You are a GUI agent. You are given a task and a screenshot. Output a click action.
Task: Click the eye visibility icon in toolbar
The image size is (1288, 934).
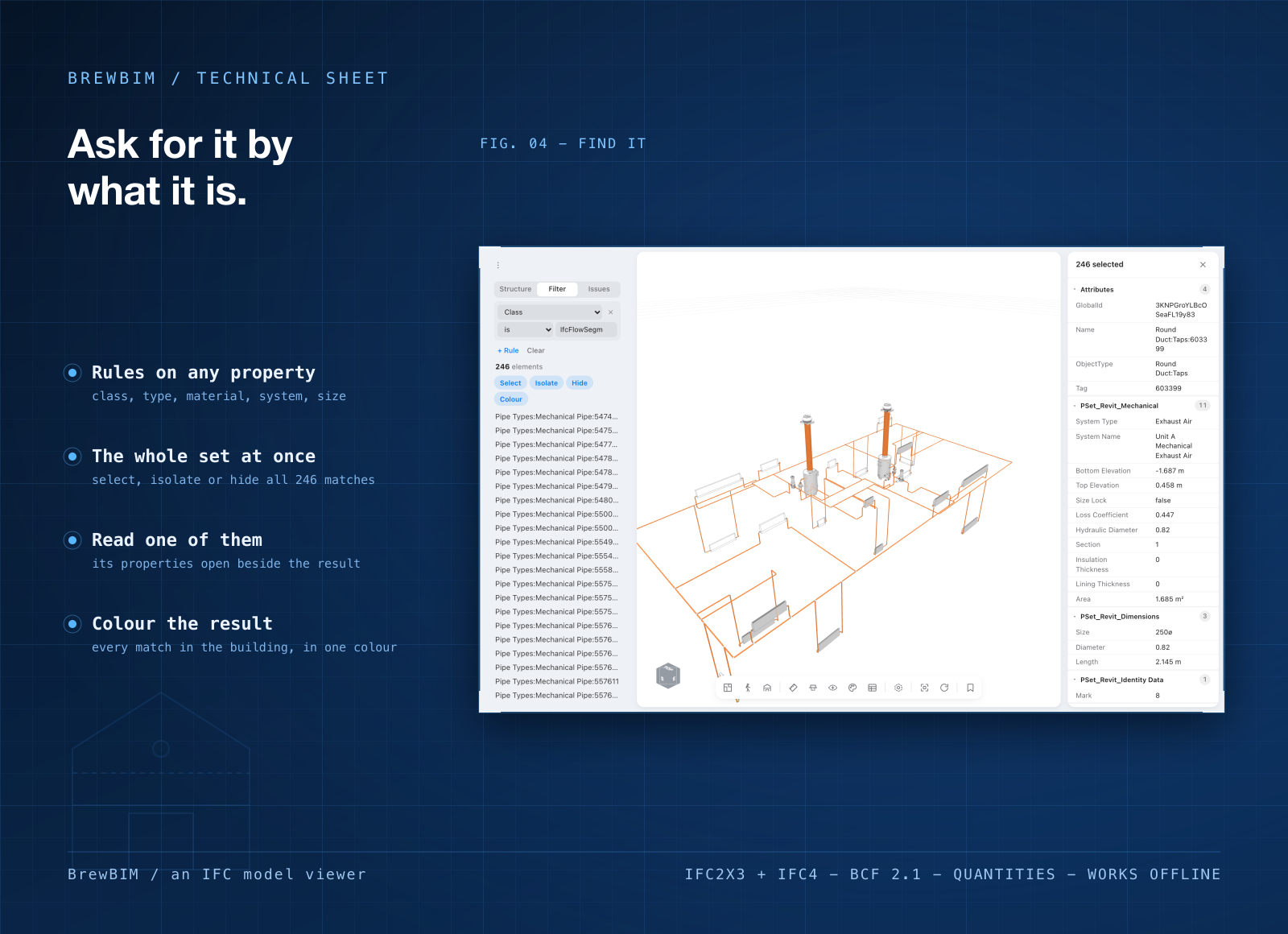832,688
